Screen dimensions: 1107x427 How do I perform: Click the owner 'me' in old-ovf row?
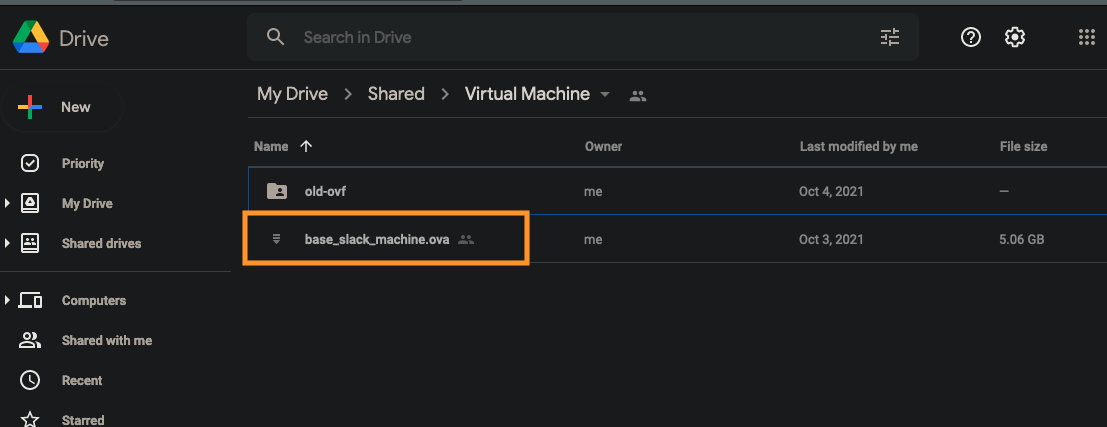tap(593, 191)
